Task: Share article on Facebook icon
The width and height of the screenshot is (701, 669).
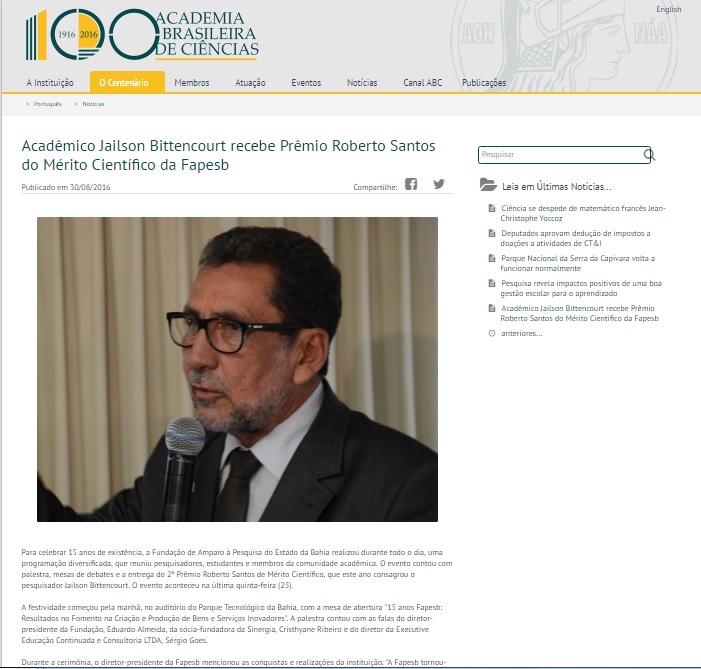Action: point(411,184)
